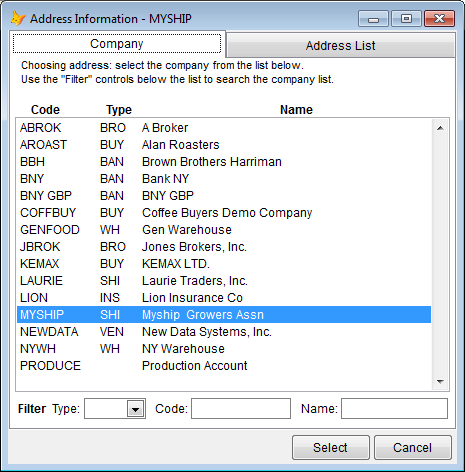
Task: Select the highlighted MYSHIP Growers Assn row
Action: (224, 315)
